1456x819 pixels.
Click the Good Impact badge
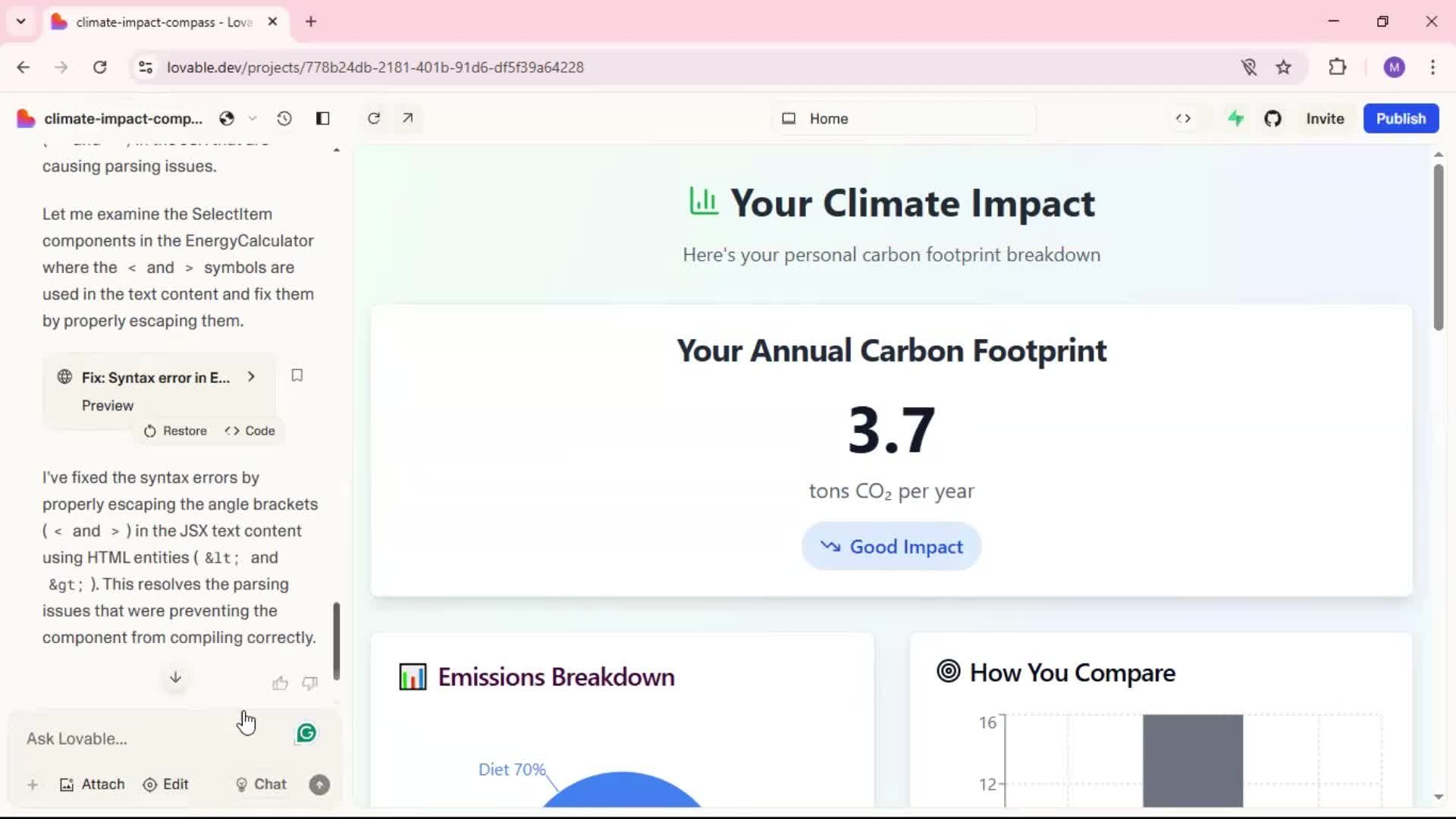(x=891, y=547)
